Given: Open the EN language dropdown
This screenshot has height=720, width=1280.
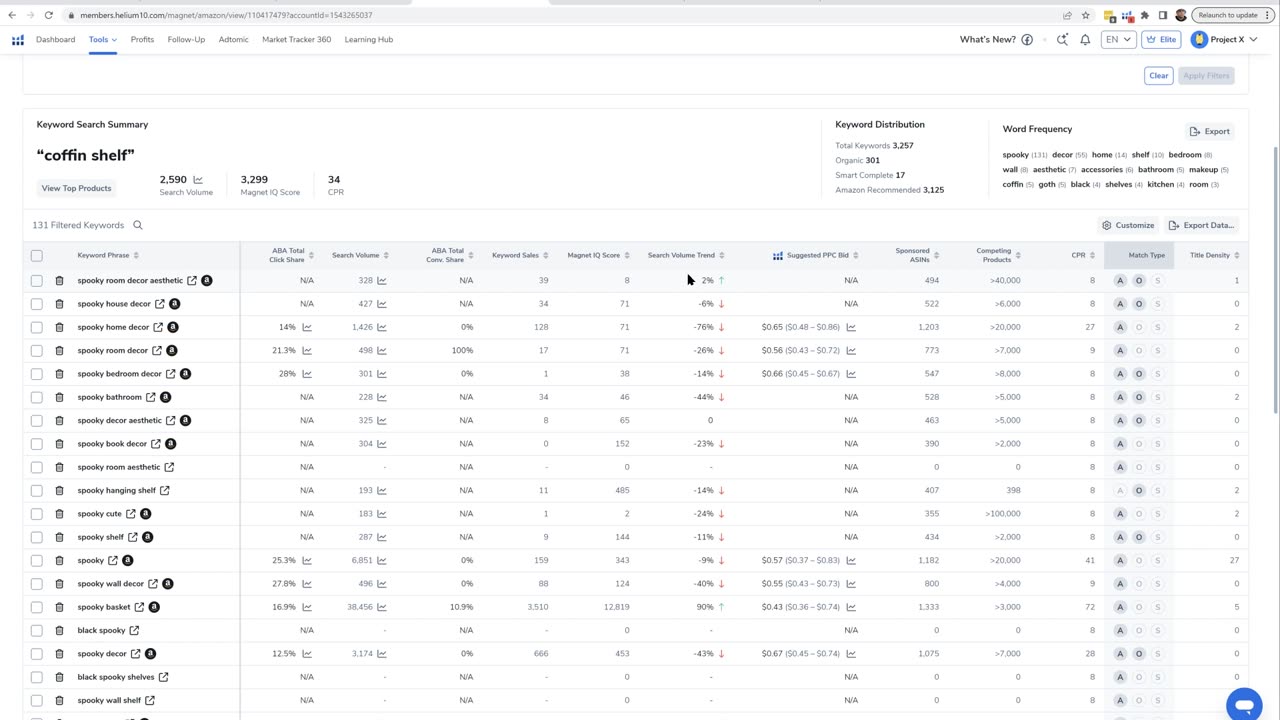Looking at the screenshot, I should pos(1117,40).
